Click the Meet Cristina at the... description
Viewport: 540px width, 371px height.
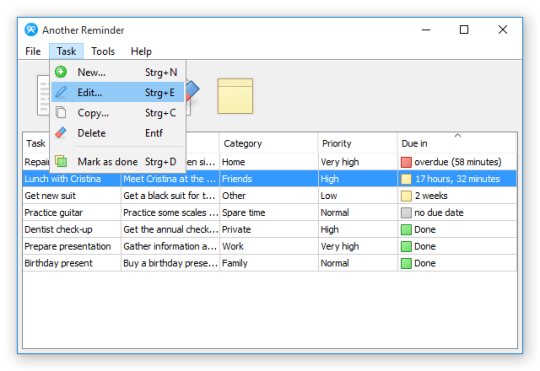pyautogui.click(x=170, y=179)
